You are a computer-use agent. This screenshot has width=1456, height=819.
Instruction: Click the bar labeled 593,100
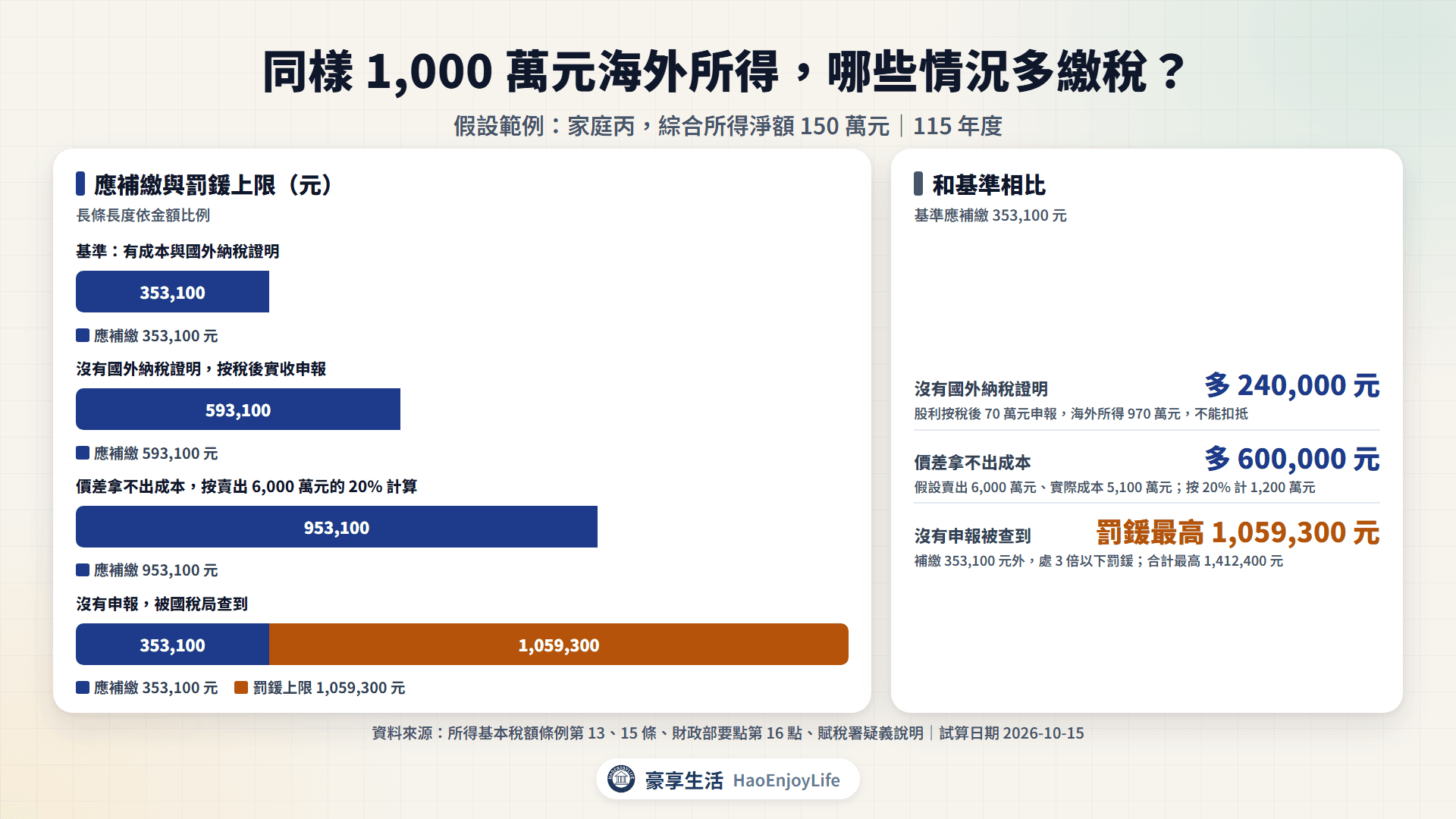[238, 409]
